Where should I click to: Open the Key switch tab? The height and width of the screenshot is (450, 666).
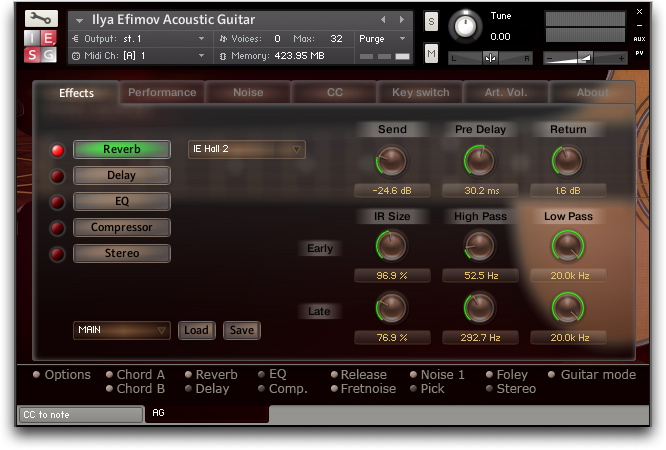point(420,92)
